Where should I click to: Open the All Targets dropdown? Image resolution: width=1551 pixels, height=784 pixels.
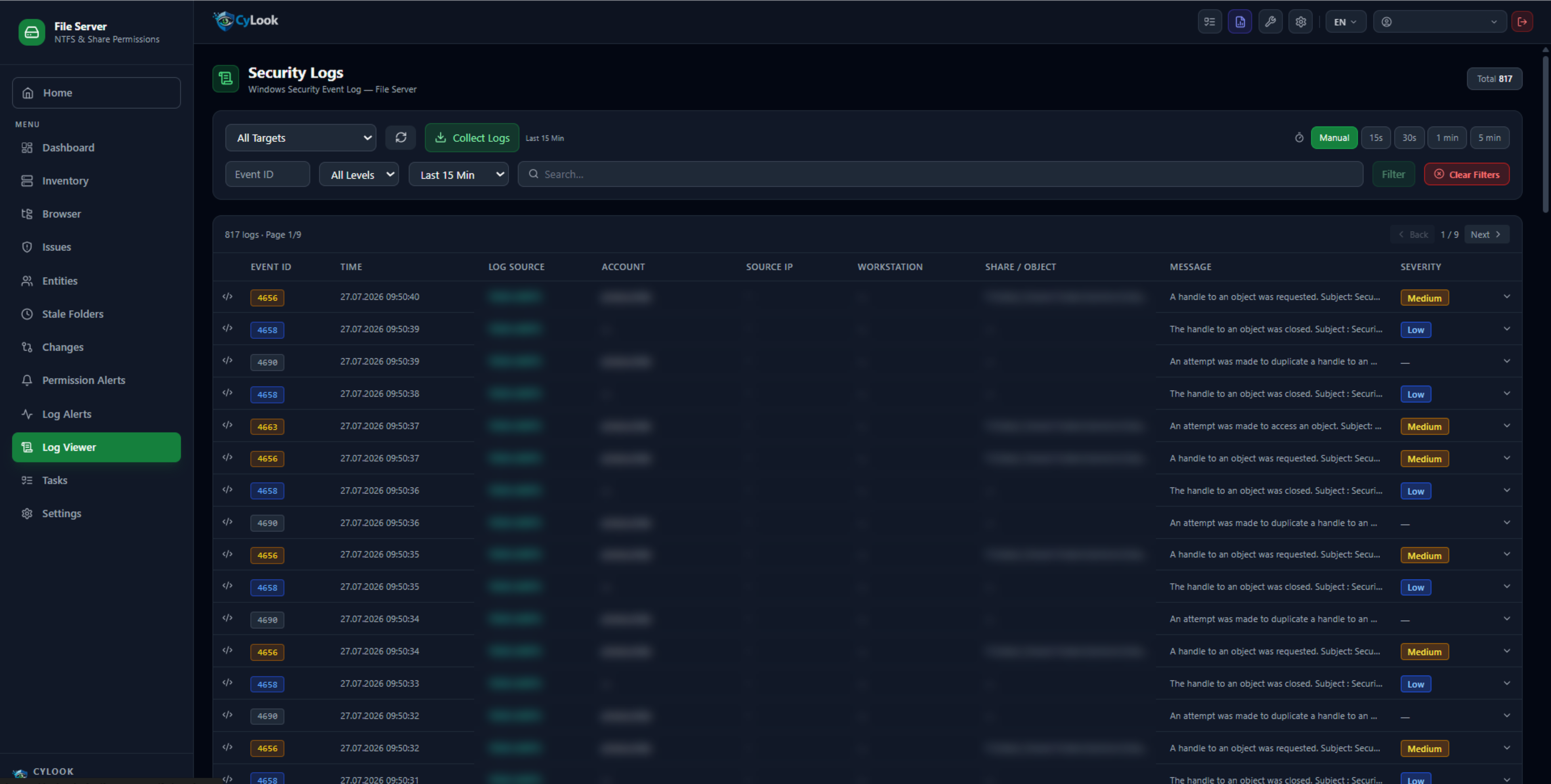(x=301, y=138)
